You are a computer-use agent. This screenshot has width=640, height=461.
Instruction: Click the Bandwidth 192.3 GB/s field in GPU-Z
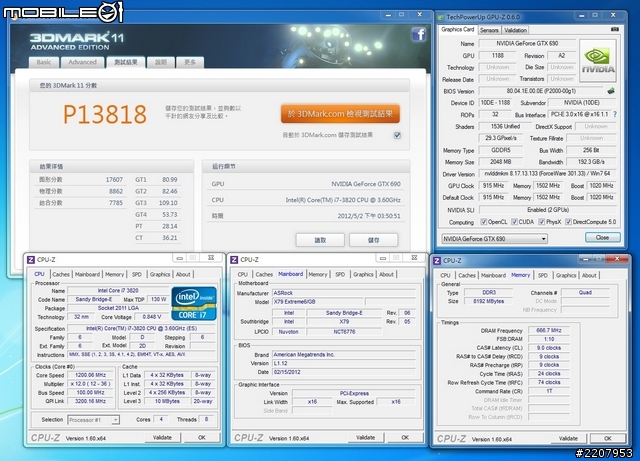point(591,162)
